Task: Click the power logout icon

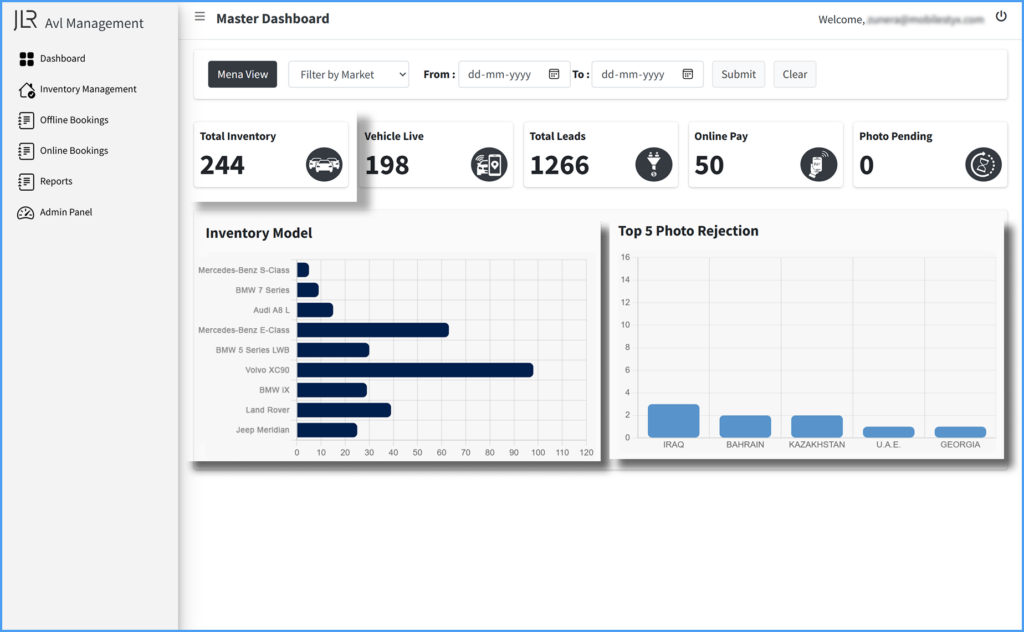Action: coord(1001,17)
